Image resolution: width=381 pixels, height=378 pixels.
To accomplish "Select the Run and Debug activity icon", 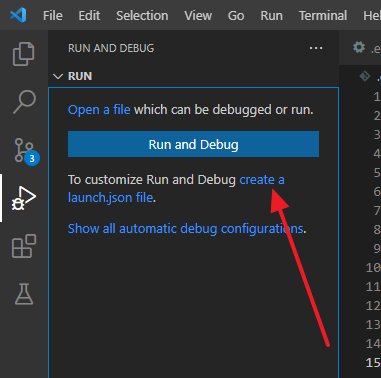I will click(24, 199).
